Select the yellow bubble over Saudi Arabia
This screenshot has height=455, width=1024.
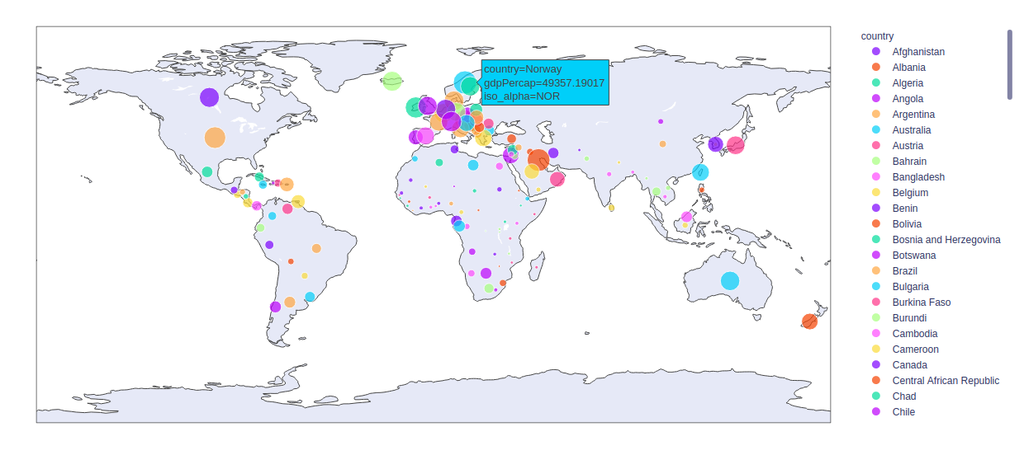(532, 171)
